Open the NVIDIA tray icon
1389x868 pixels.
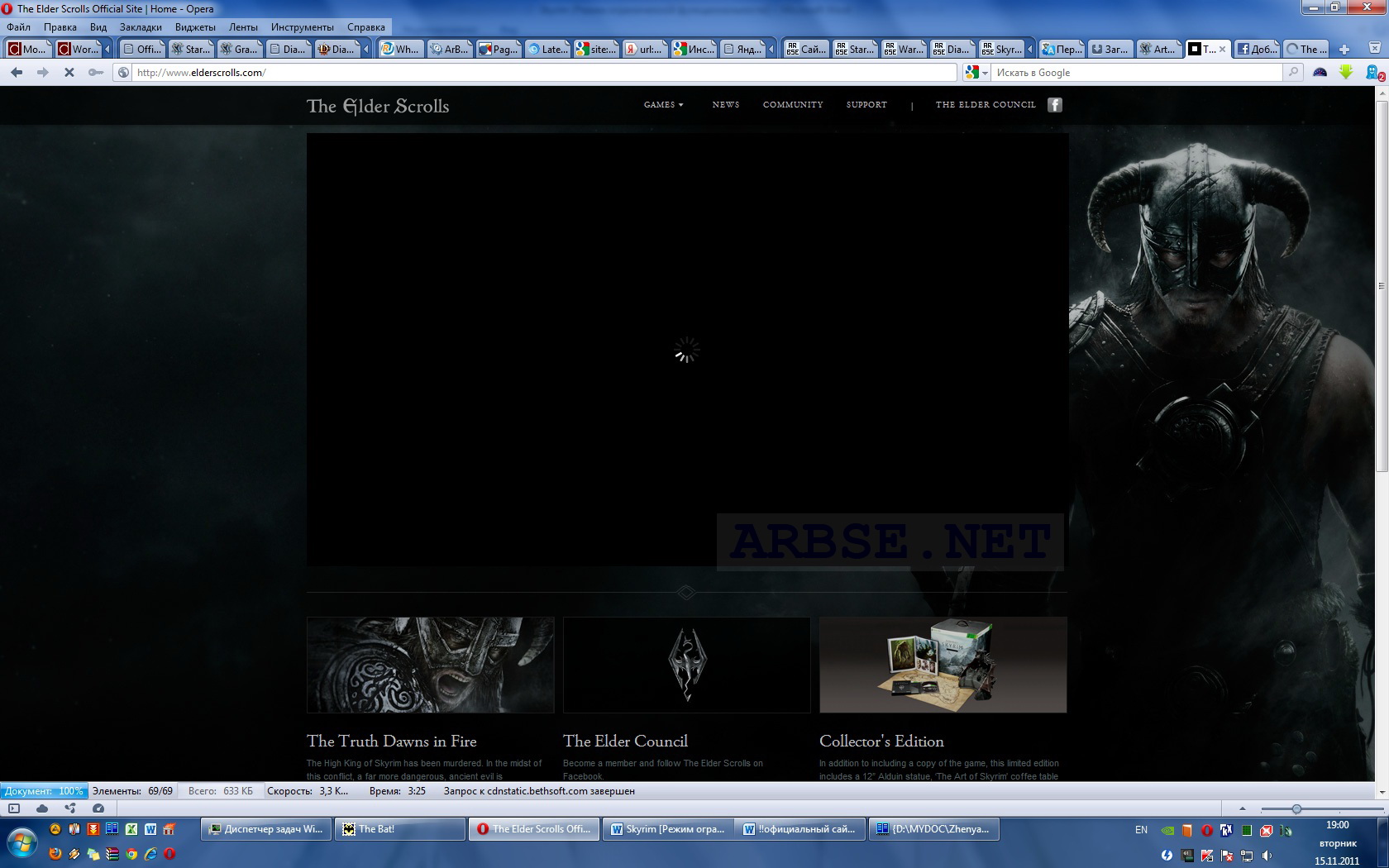tap(1167, 831)
